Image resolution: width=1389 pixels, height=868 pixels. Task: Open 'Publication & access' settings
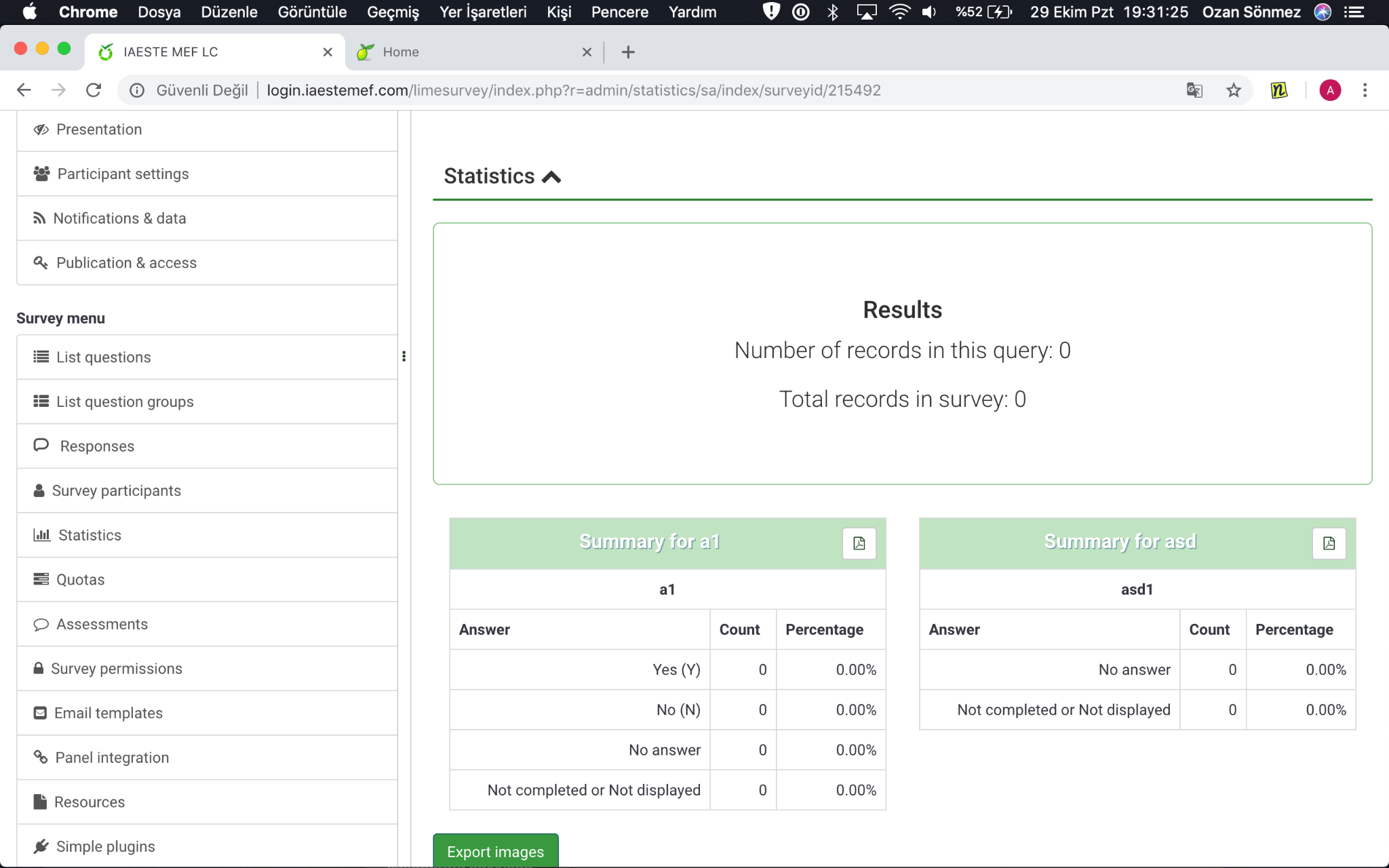[x=125, y=262]
